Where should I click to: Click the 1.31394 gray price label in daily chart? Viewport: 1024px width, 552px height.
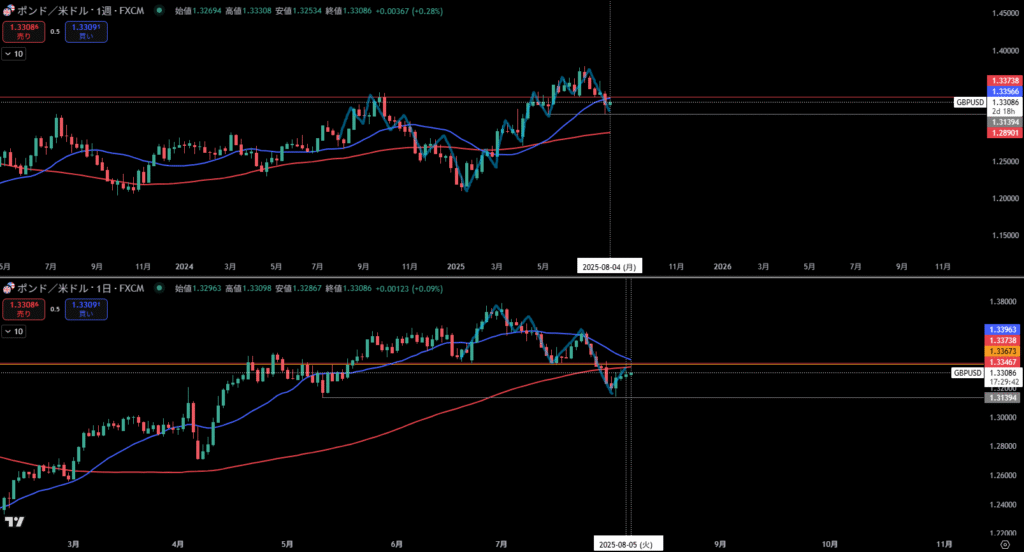click(x=1002, y=397)
